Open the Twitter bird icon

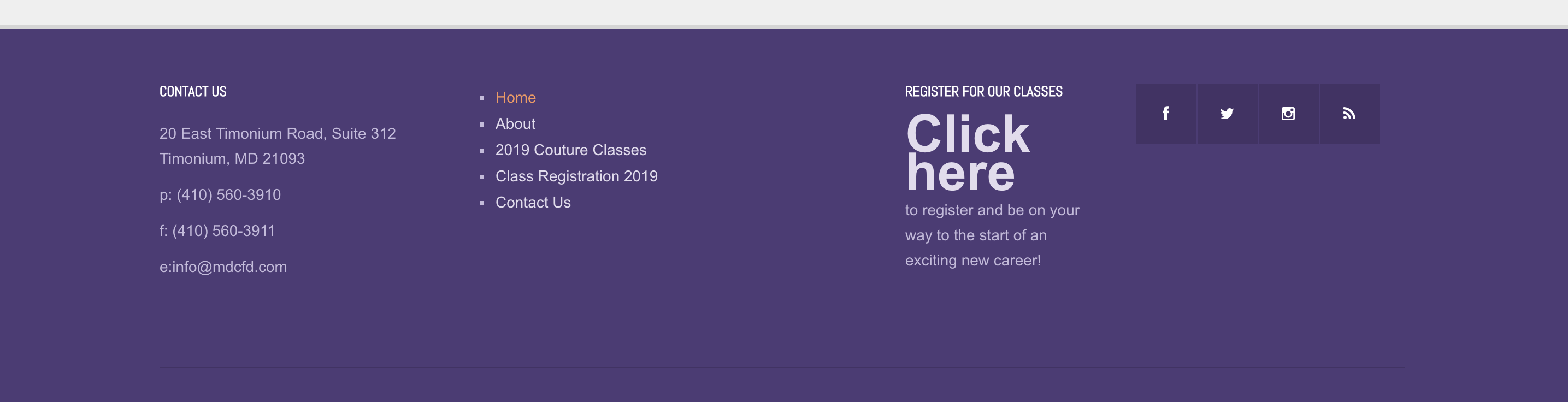click(x=1227, y=114)
